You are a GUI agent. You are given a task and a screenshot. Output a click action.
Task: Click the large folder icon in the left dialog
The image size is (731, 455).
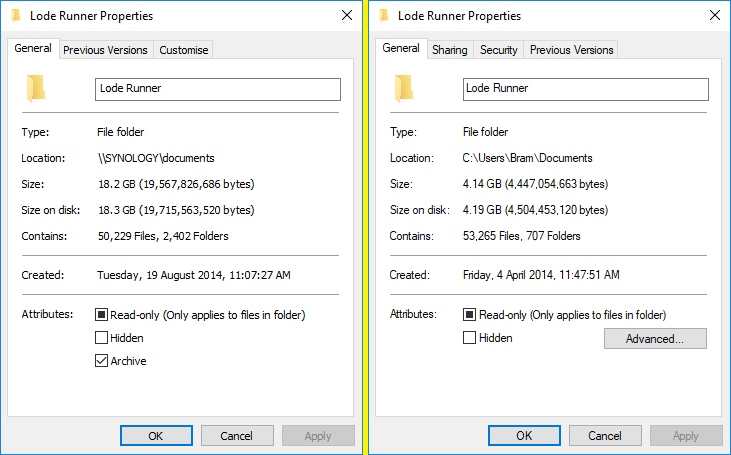[36, 88]
